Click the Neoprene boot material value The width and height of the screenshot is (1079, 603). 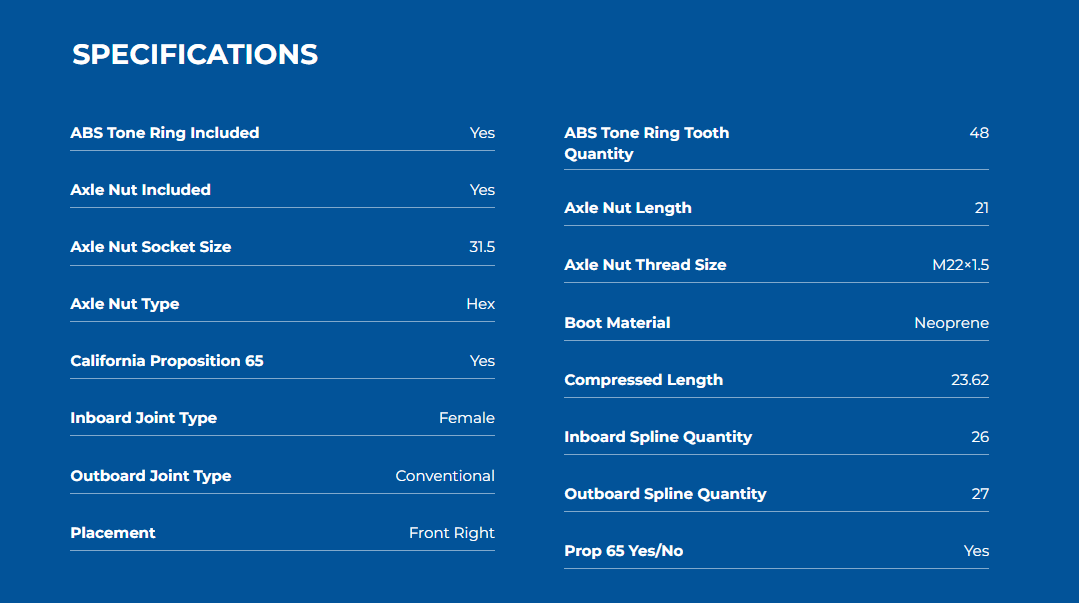click(951, 324)
